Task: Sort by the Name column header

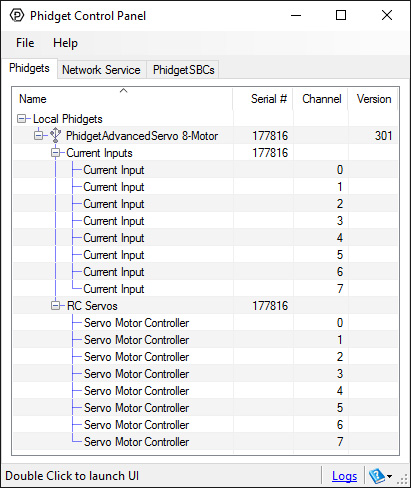Action: click(123, 99)
